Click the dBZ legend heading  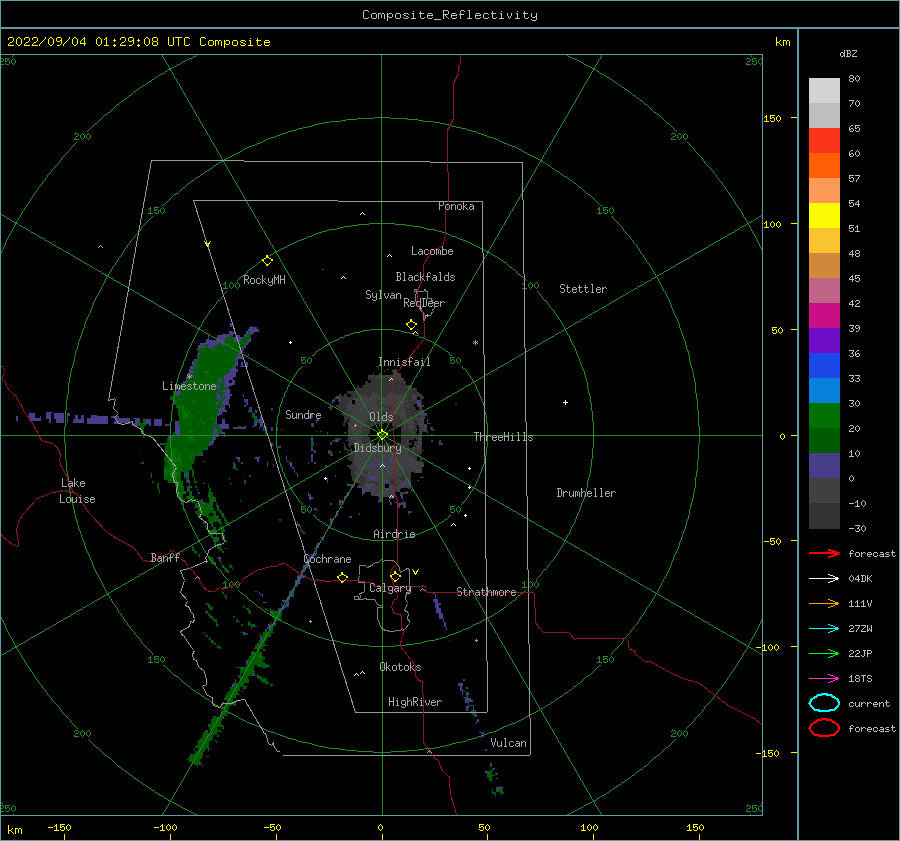(x=848, y=53)
